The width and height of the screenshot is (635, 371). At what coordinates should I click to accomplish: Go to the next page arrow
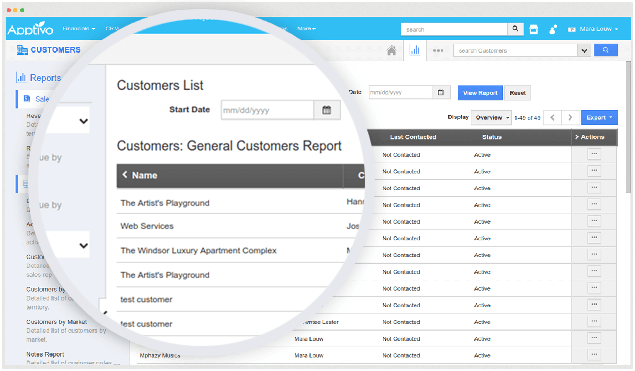570,117
